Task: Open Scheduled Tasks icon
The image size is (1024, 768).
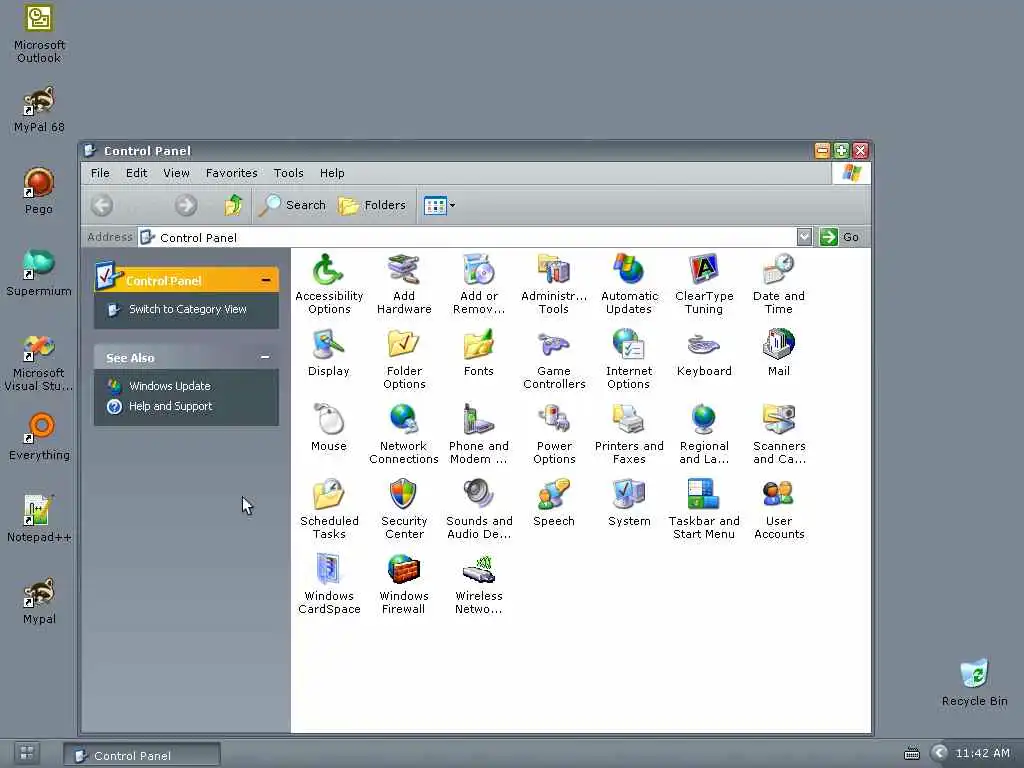Action: 328,494
